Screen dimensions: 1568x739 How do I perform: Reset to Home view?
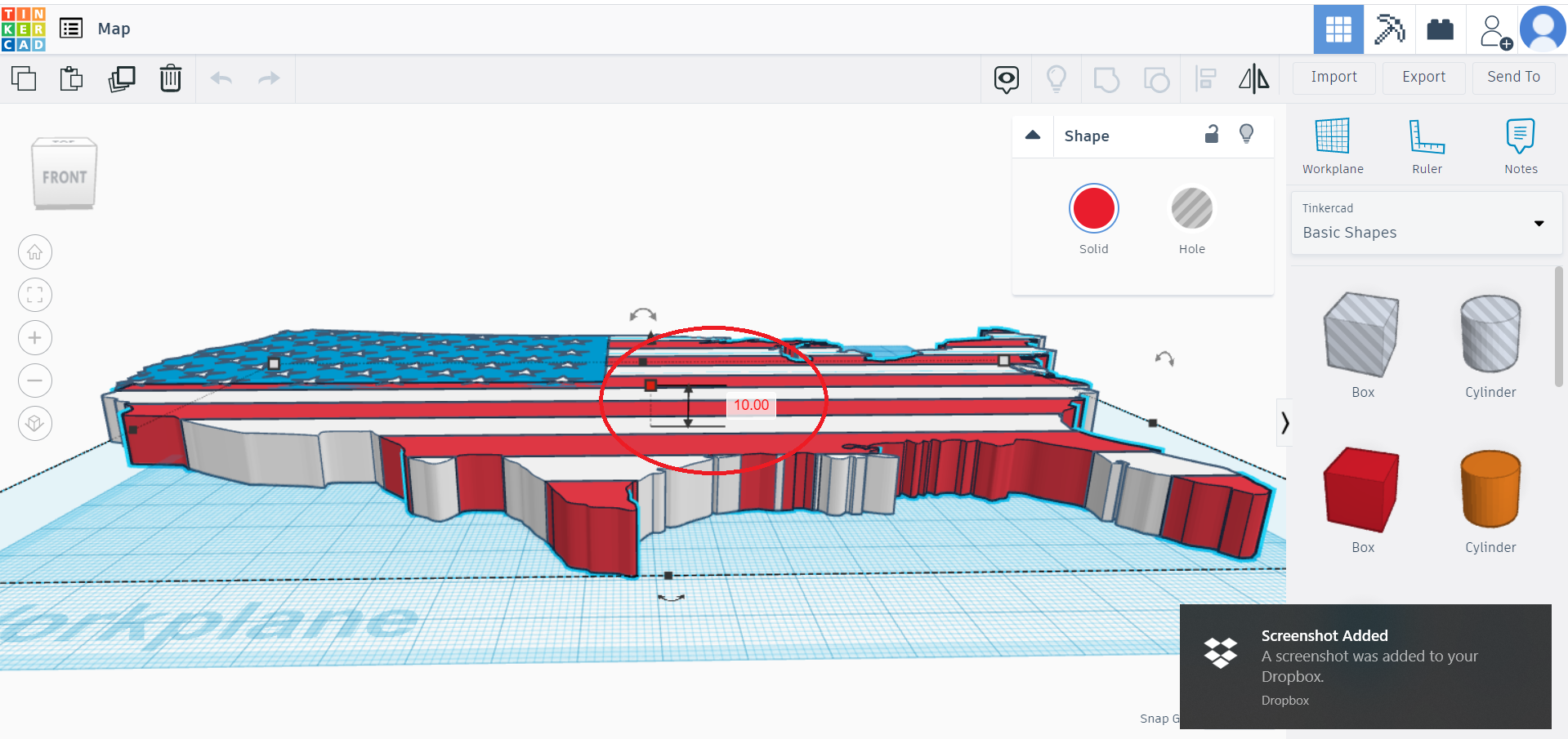click(x=35, y=252)
